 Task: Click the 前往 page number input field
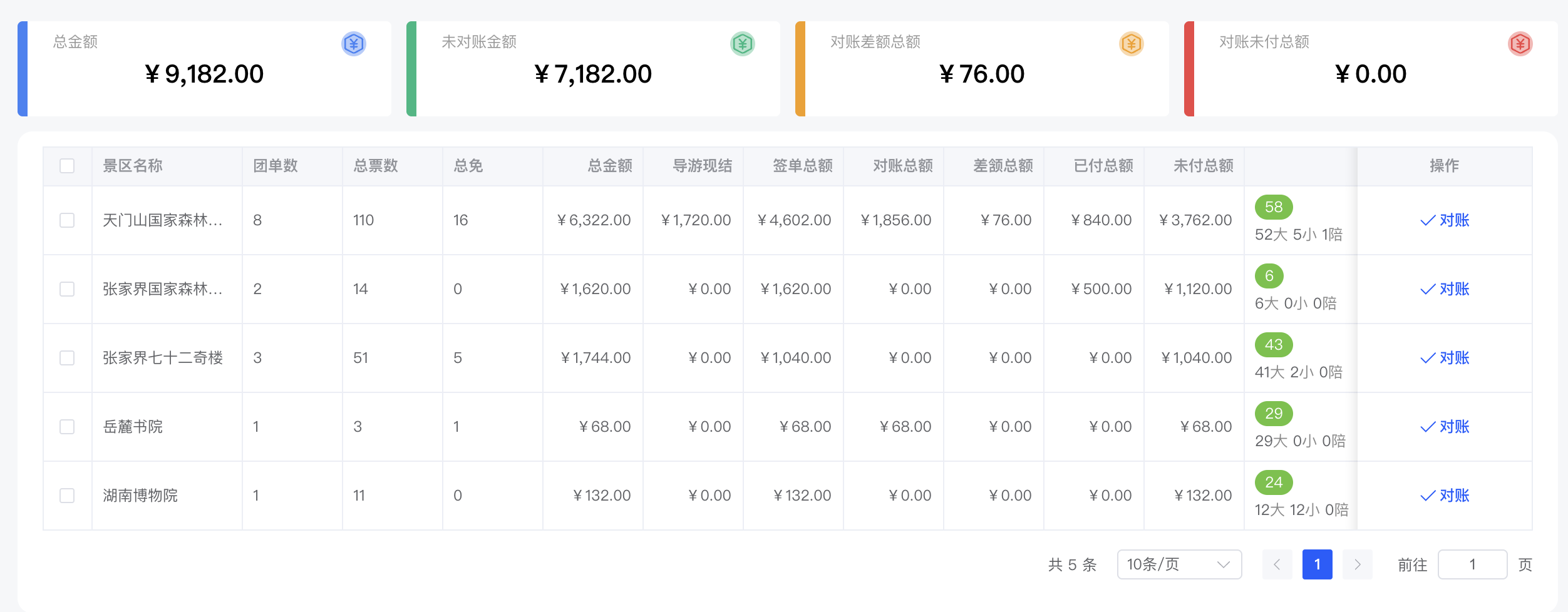pos(1473,564)
